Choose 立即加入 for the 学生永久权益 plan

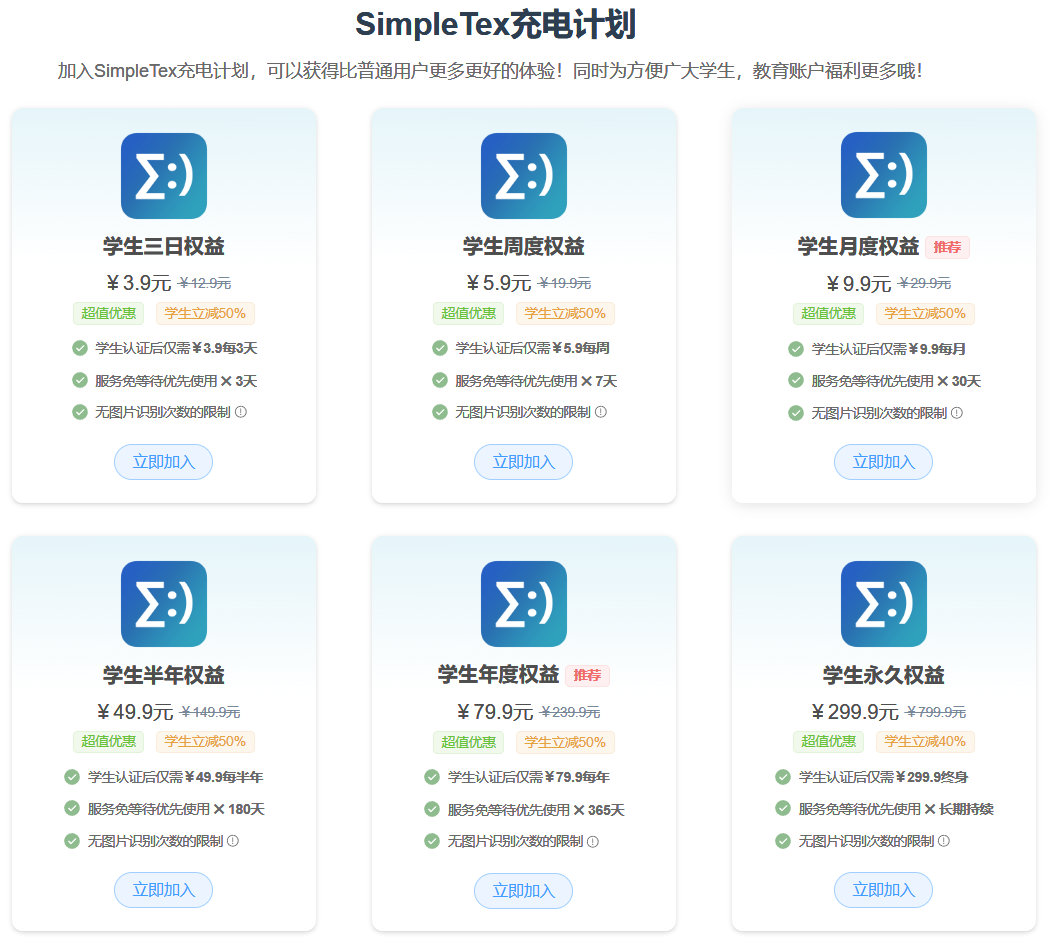[x=883, y=890]
